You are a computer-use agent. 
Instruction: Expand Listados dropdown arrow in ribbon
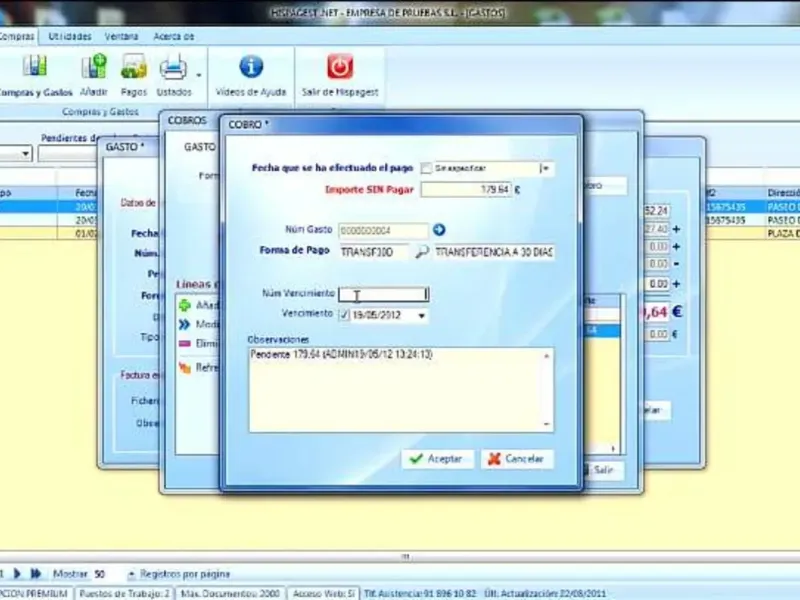[x=198, y=76]
